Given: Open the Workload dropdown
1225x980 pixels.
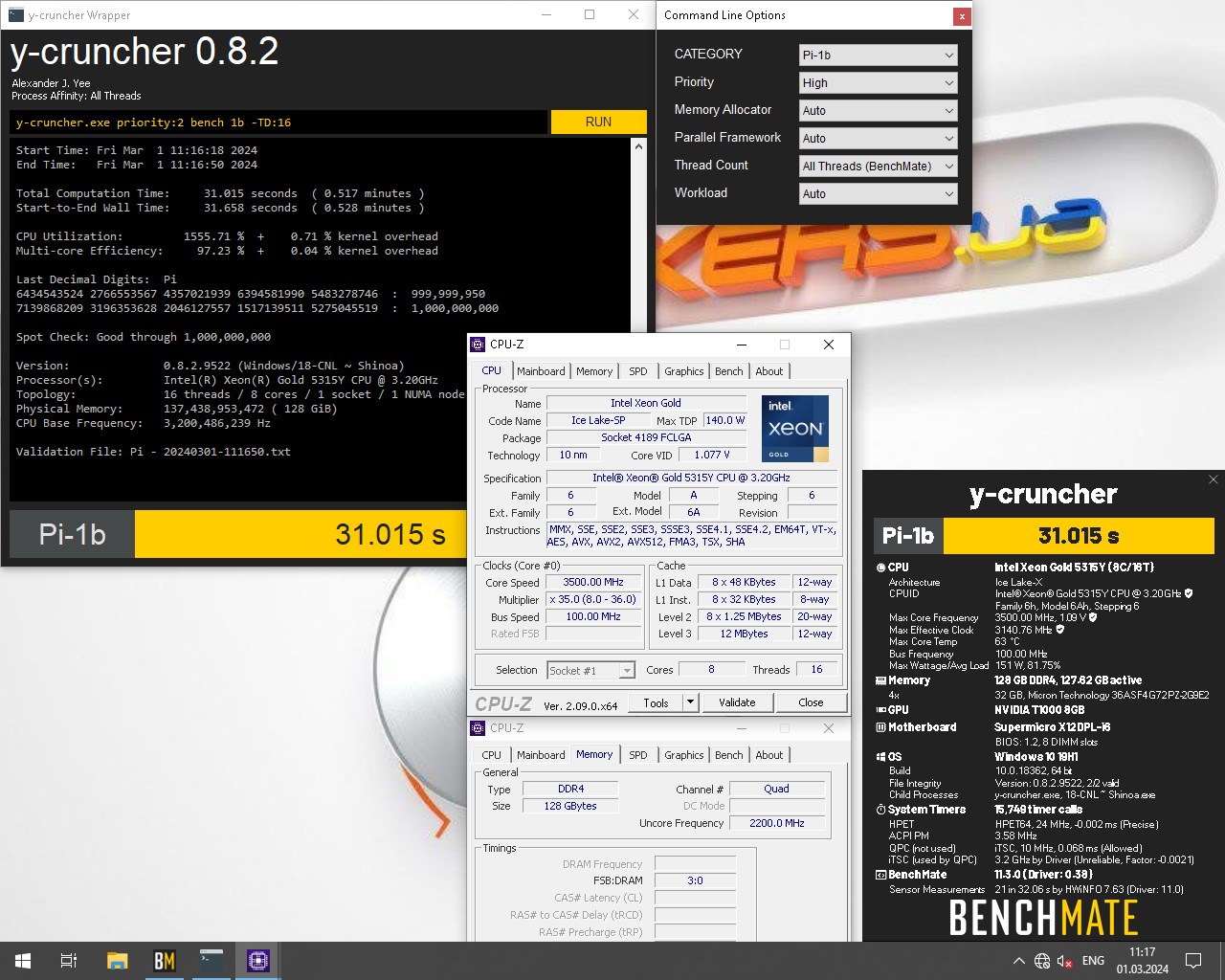Looking at the screenshot, I should click(878, 193).
